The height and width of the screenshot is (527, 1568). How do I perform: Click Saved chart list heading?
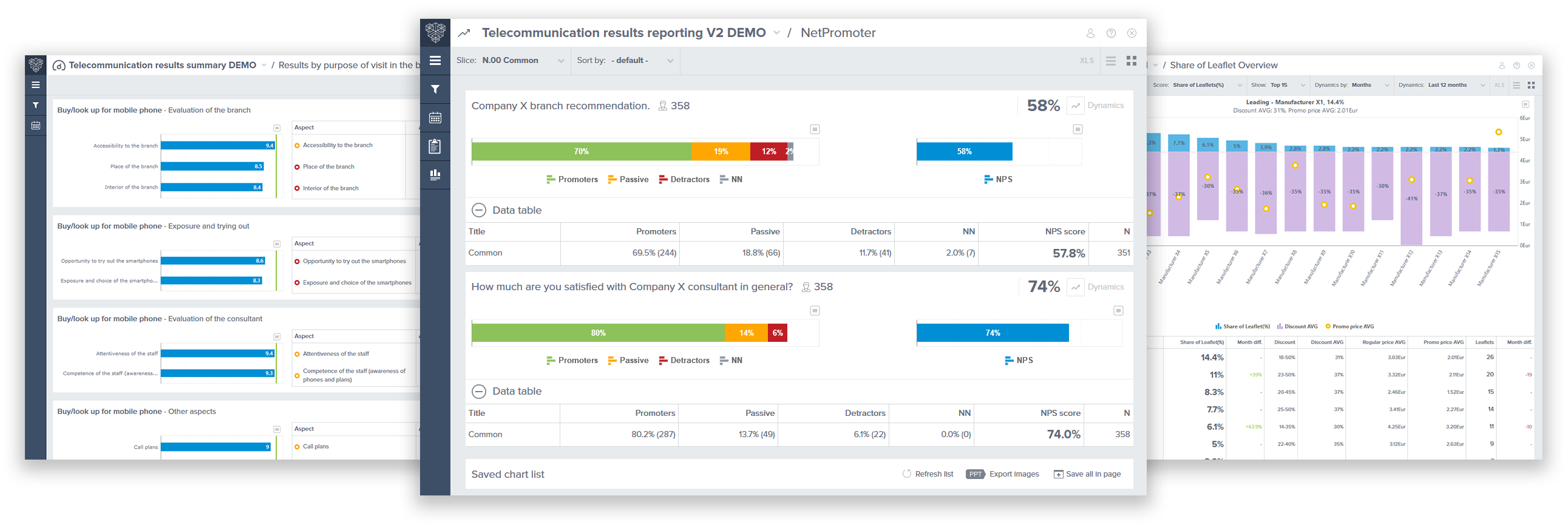tap(507, 475)
